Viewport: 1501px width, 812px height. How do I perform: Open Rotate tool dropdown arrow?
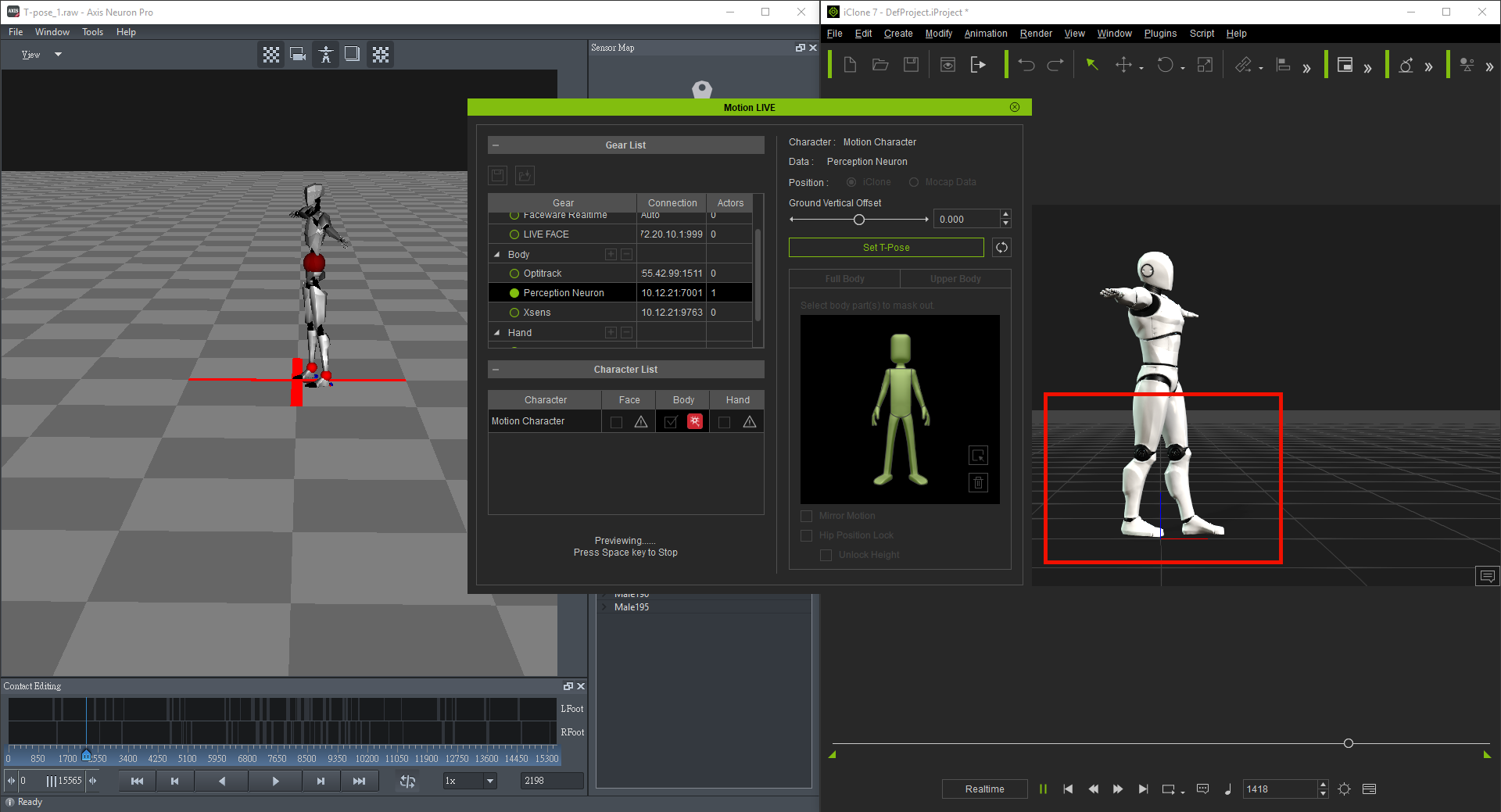1183,69
